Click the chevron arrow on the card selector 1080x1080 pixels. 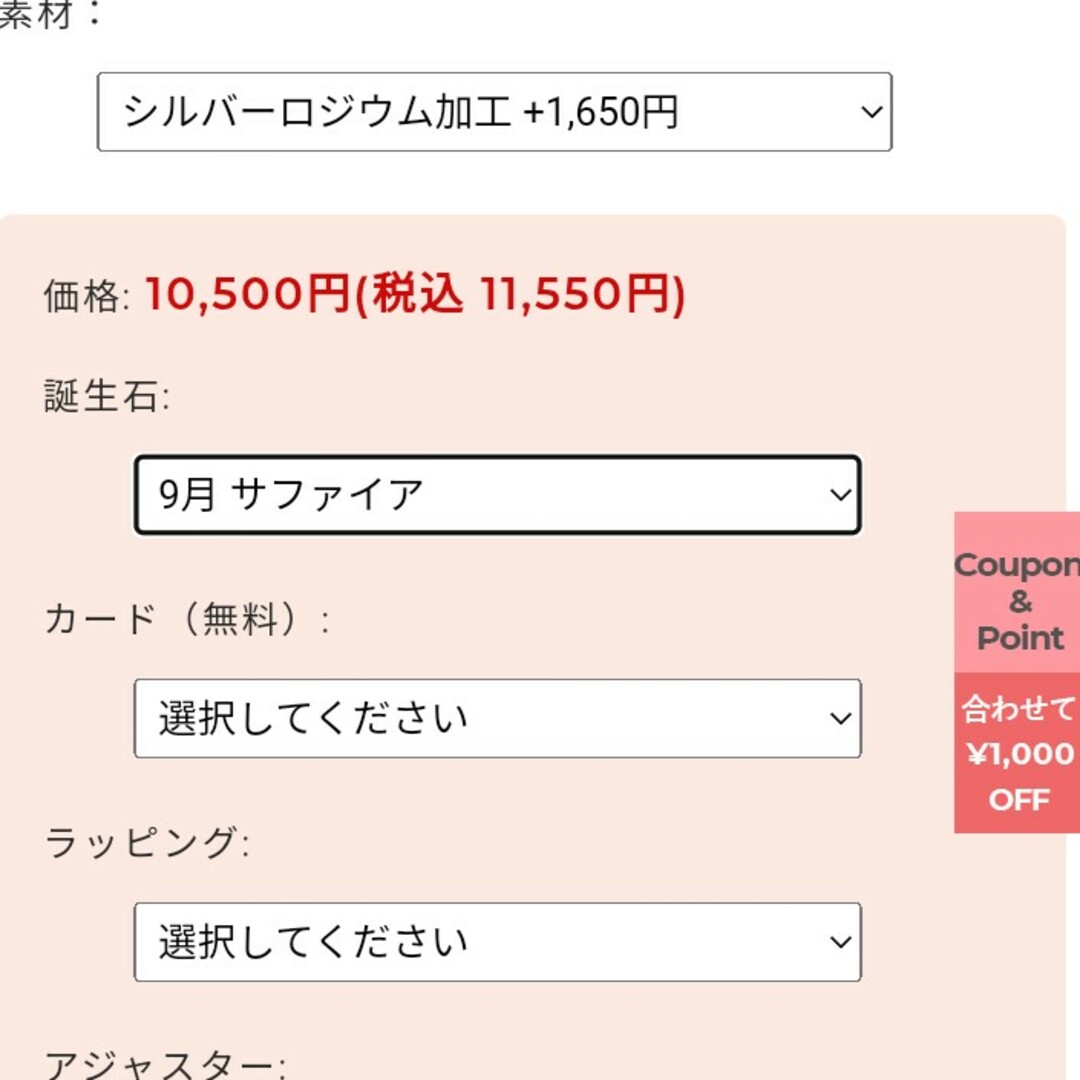pyautogui.click(x=840, y=718)
